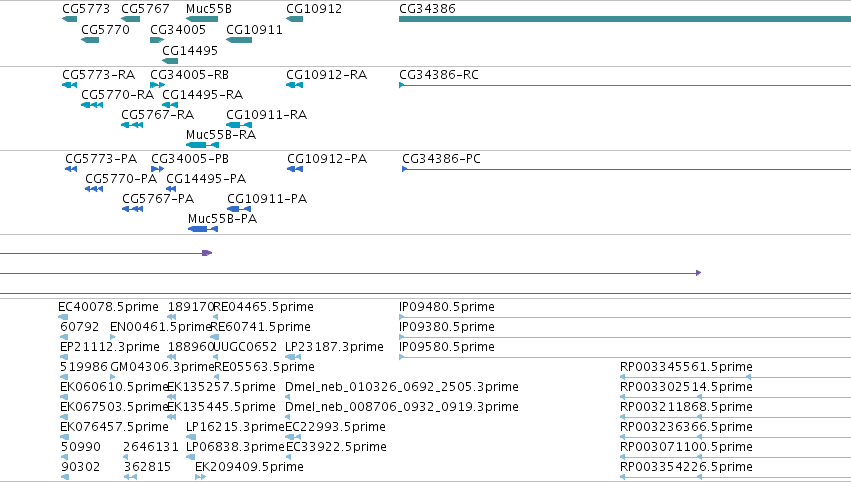Select the CG34005-RB transcript arrow
This screenshot has width=851, height=482.
[157, 85]
